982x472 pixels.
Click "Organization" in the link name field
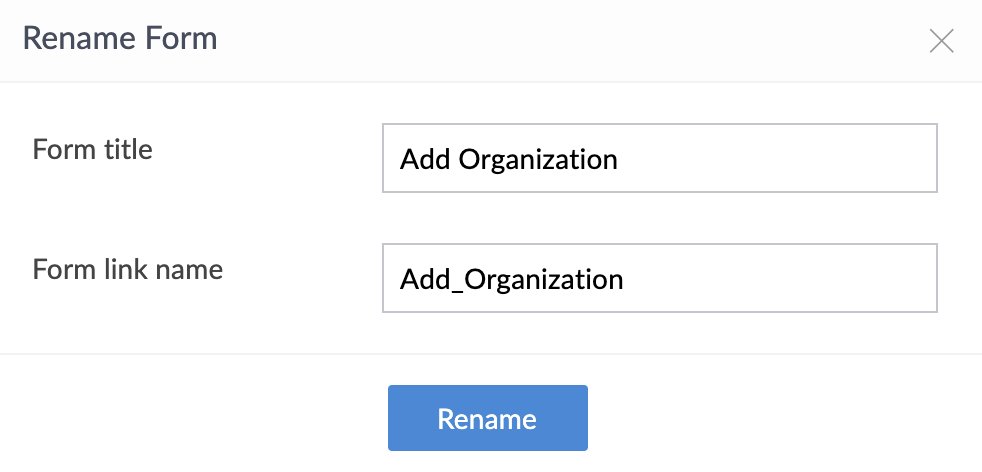(x=544, y=279)
